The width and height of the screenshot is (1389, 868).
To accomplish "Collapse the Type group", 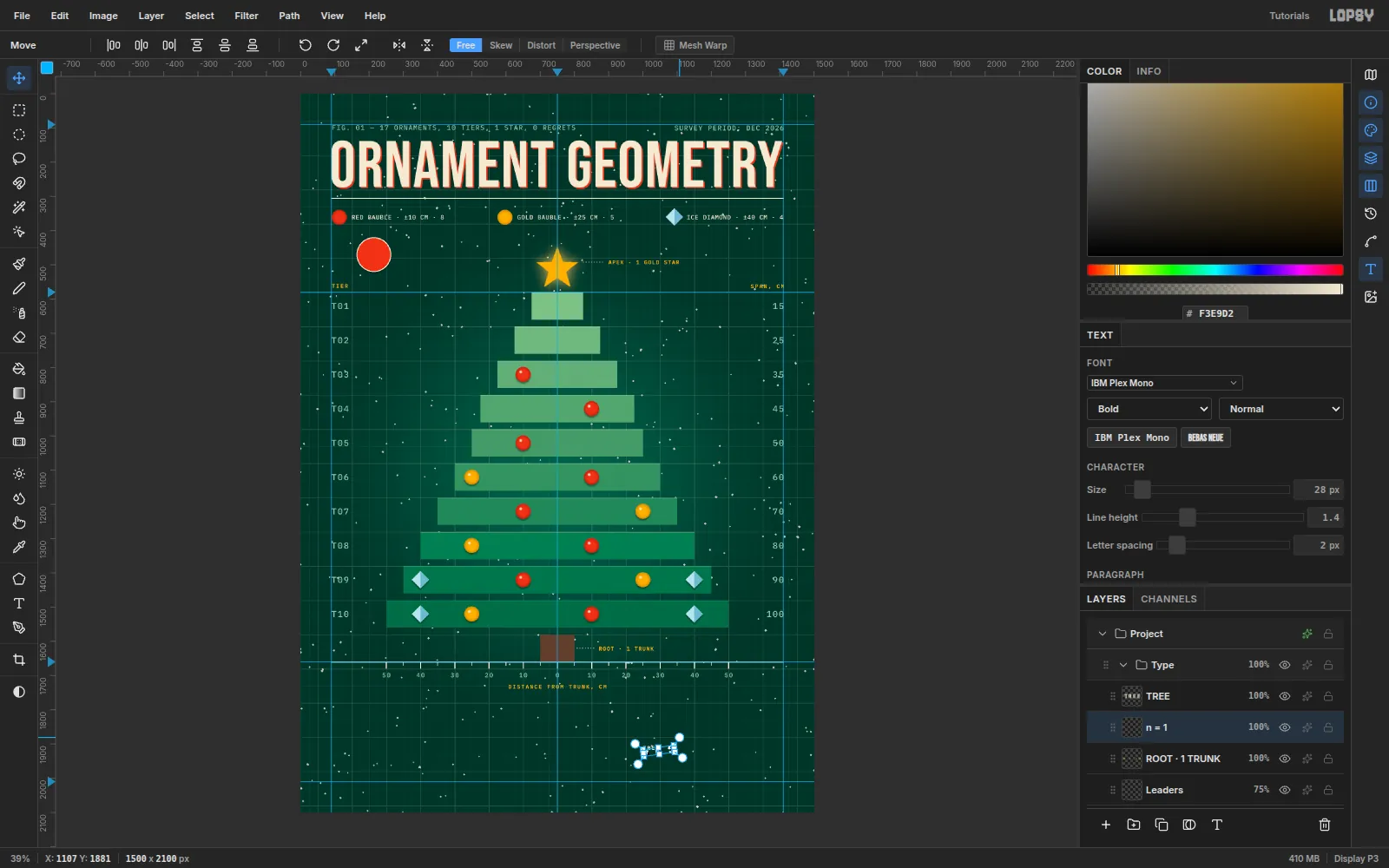I will [x=1123, y=665].
